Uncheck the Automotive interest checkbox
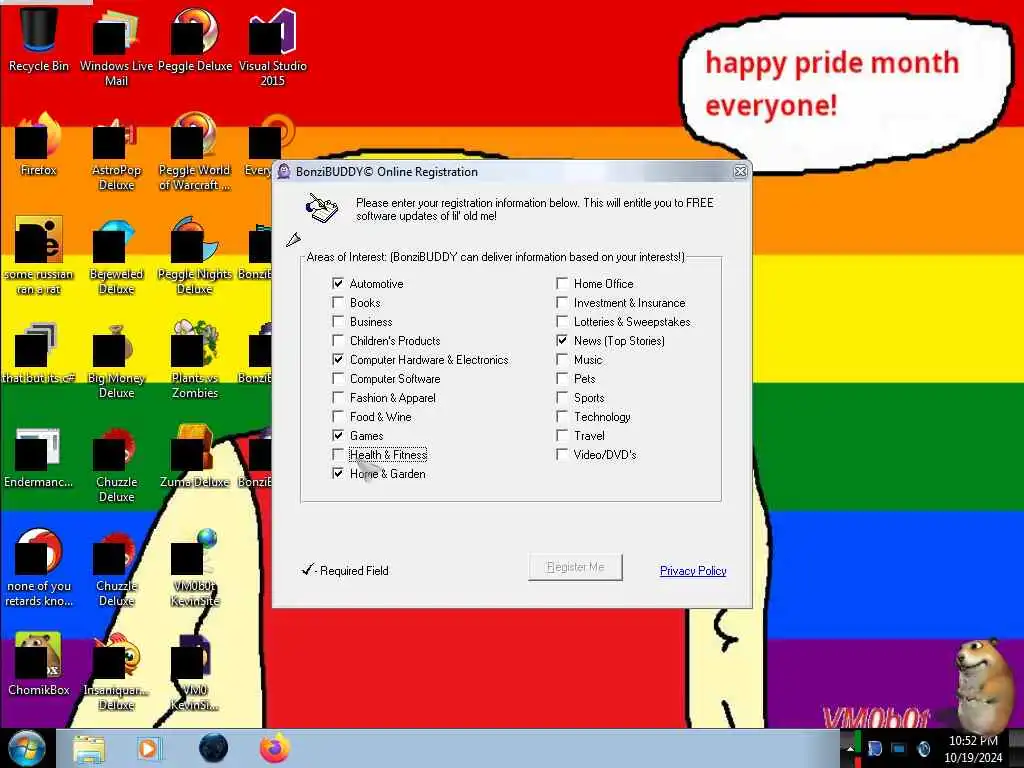The image size is (1024, 768). pos(338,283)
